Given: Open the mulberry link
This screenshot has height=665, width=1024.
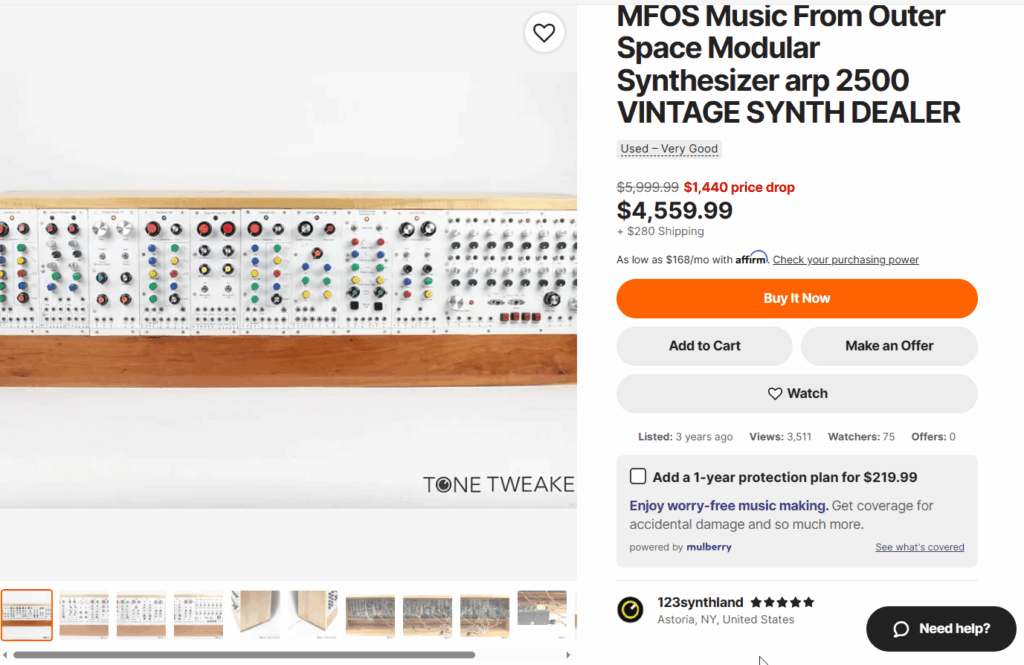Looking at the screenshot, I should click(709, 547).
